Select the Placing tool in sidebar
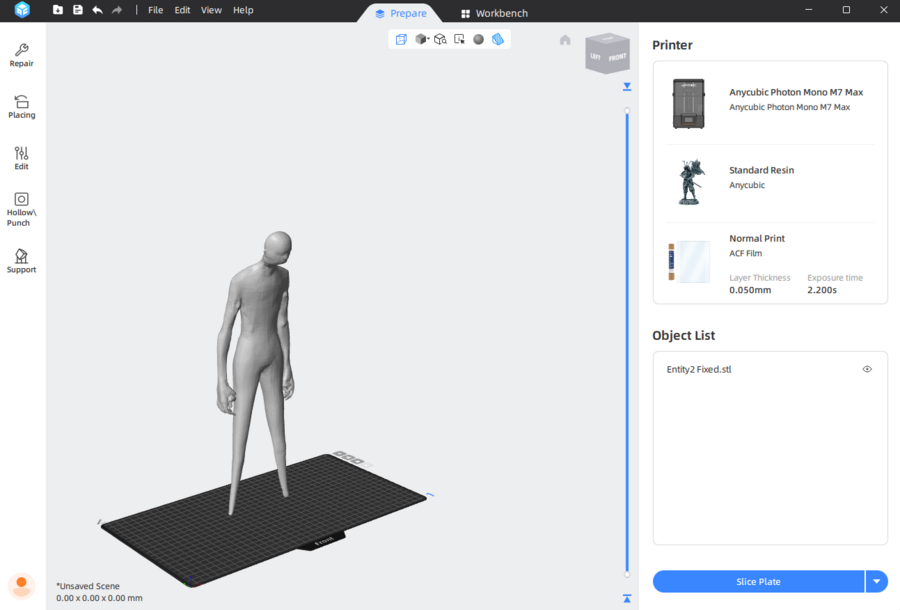 [x=22, y=107]
